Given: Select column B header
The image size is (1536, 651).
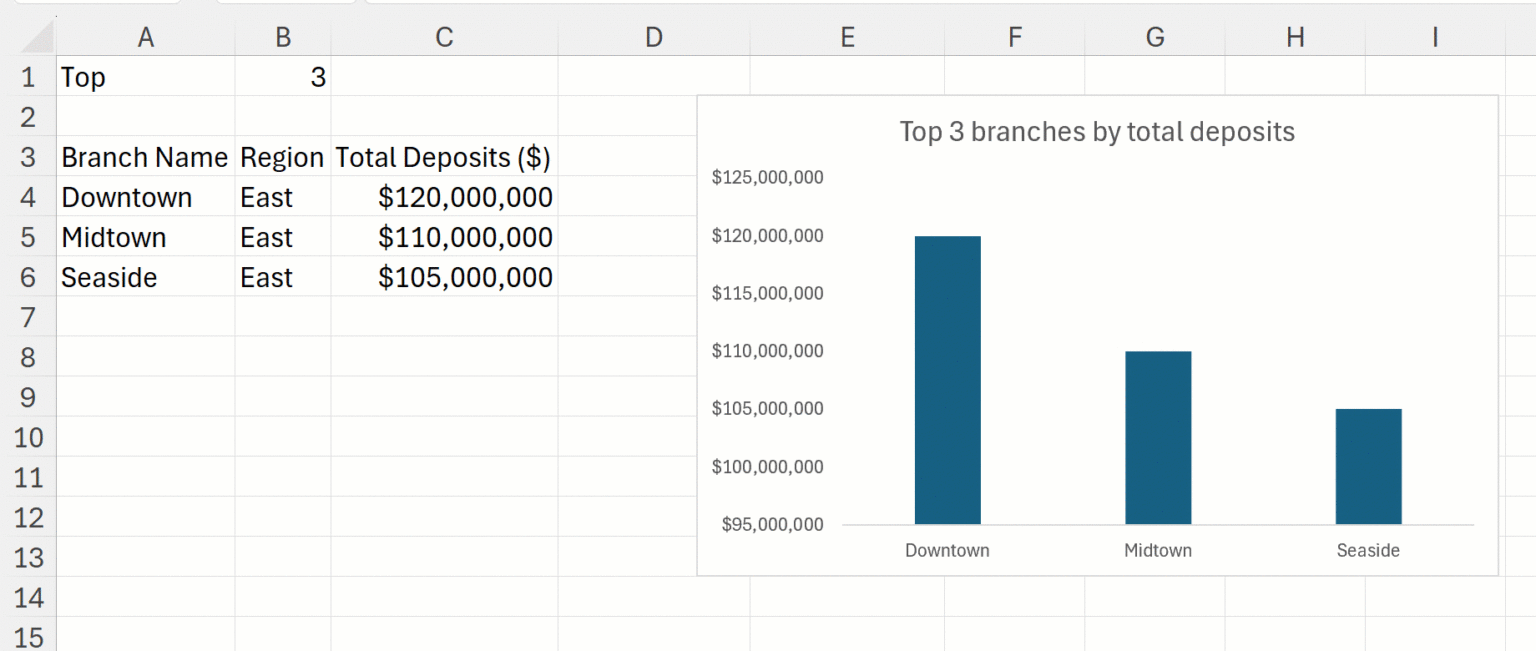Looking at the screenshot, I should (283, 37).
